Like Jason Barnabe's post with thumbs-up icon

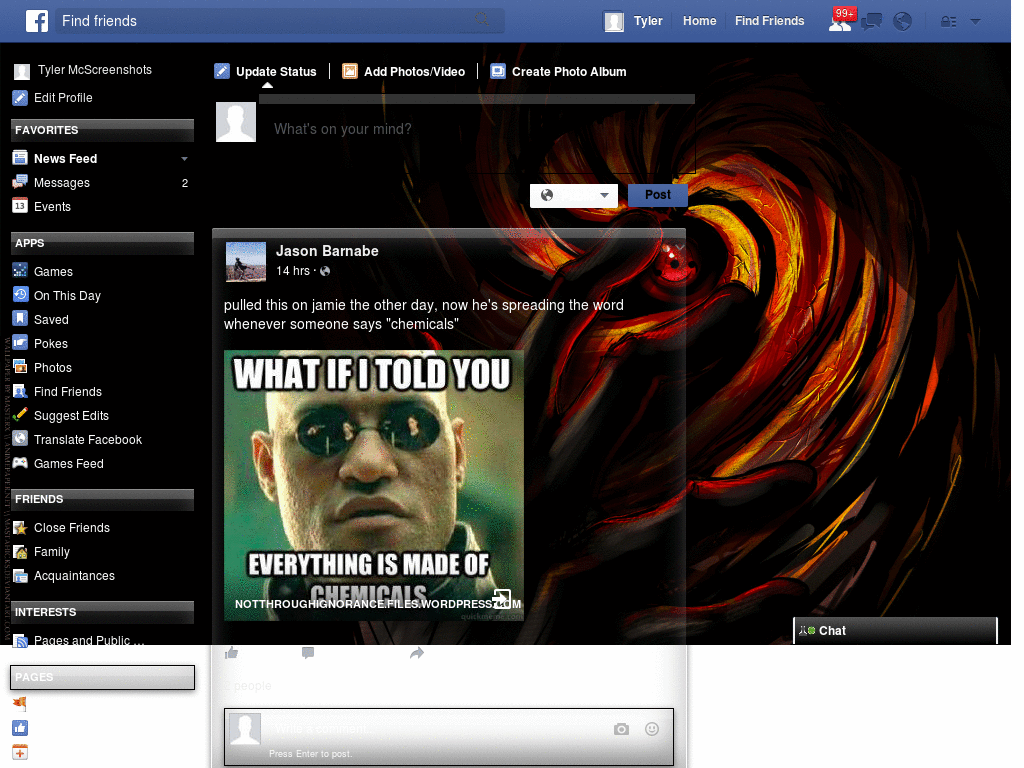(231, 652)
